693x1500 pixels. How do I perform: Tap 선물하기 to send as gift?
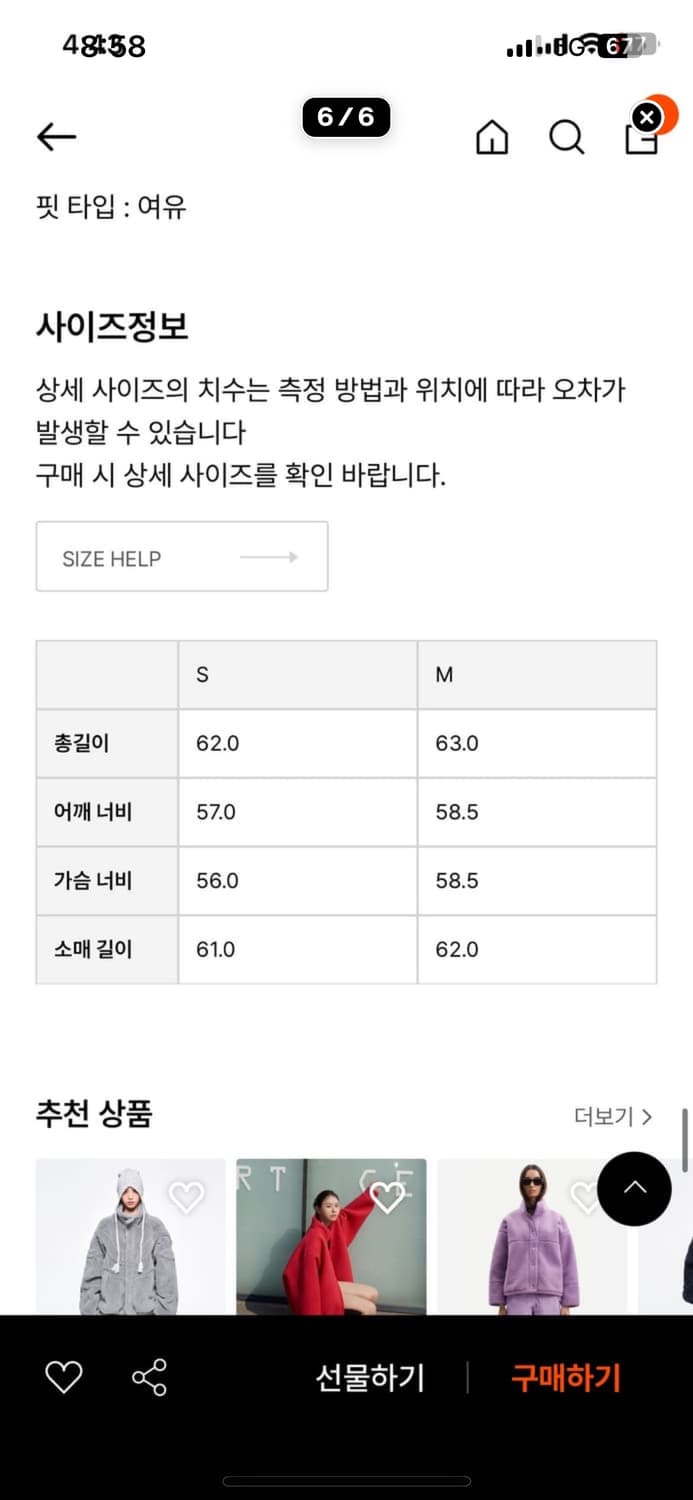tap(370, 1377)
